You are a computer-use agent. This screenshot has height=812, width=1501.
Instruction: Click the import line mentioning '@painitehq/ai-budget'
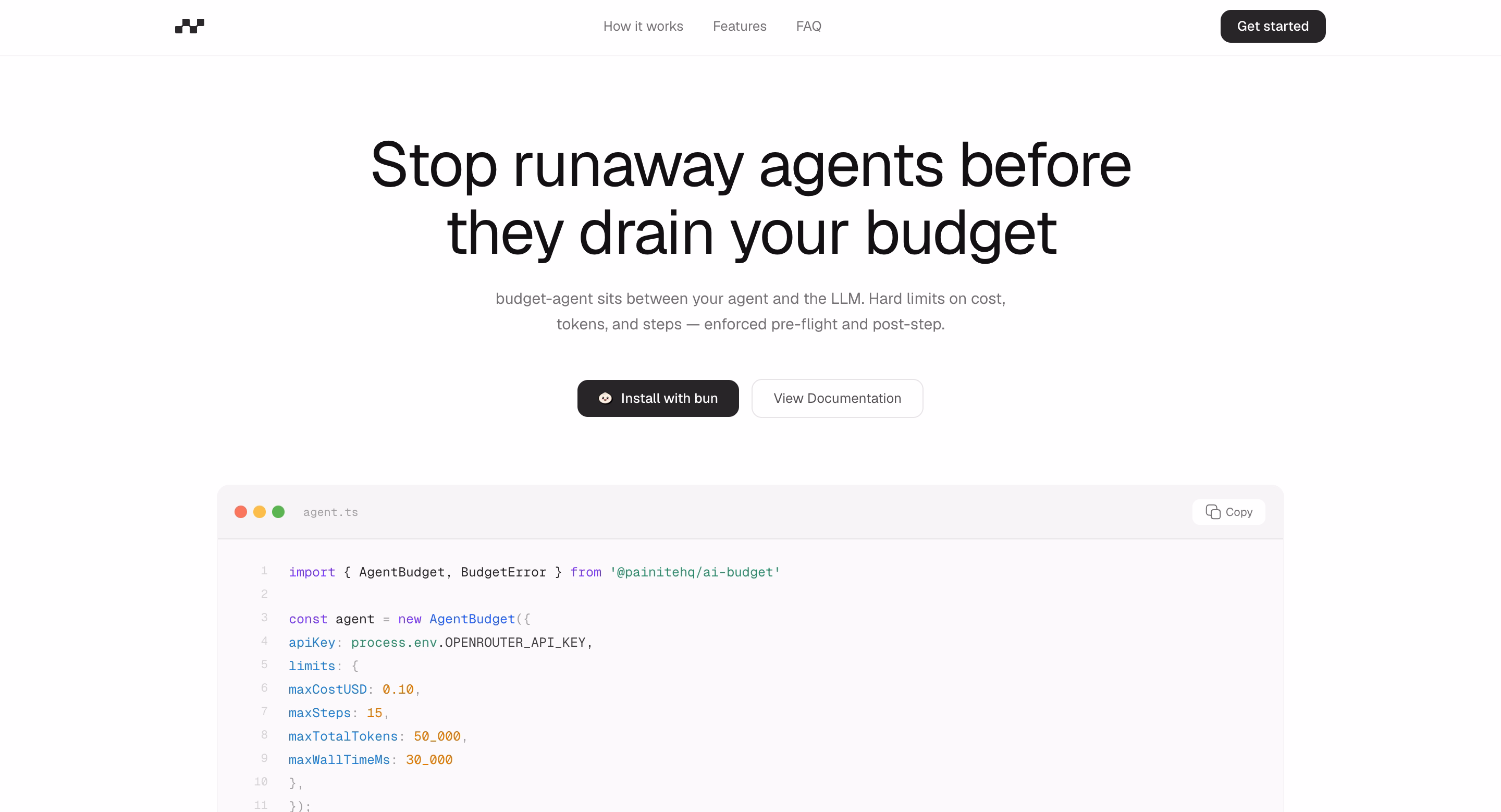click(x=534, y=572)
